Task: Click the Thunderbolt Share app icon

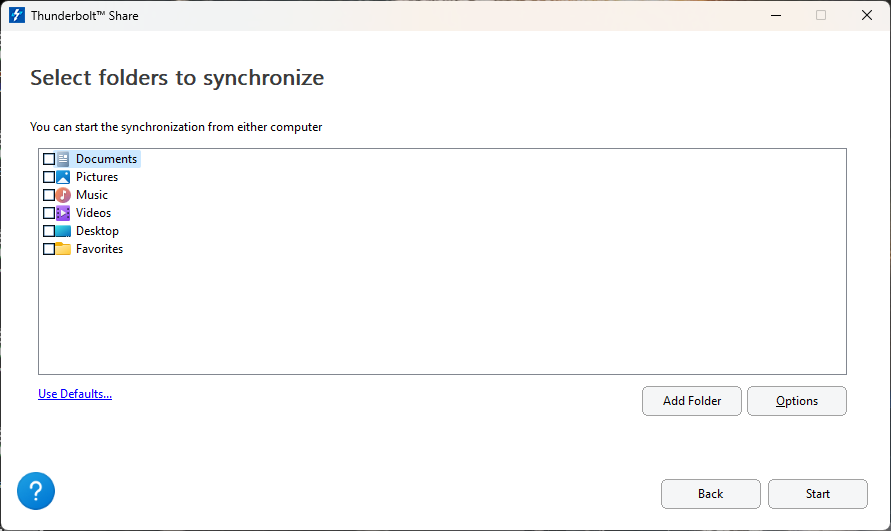Action: tap(16, 15)
